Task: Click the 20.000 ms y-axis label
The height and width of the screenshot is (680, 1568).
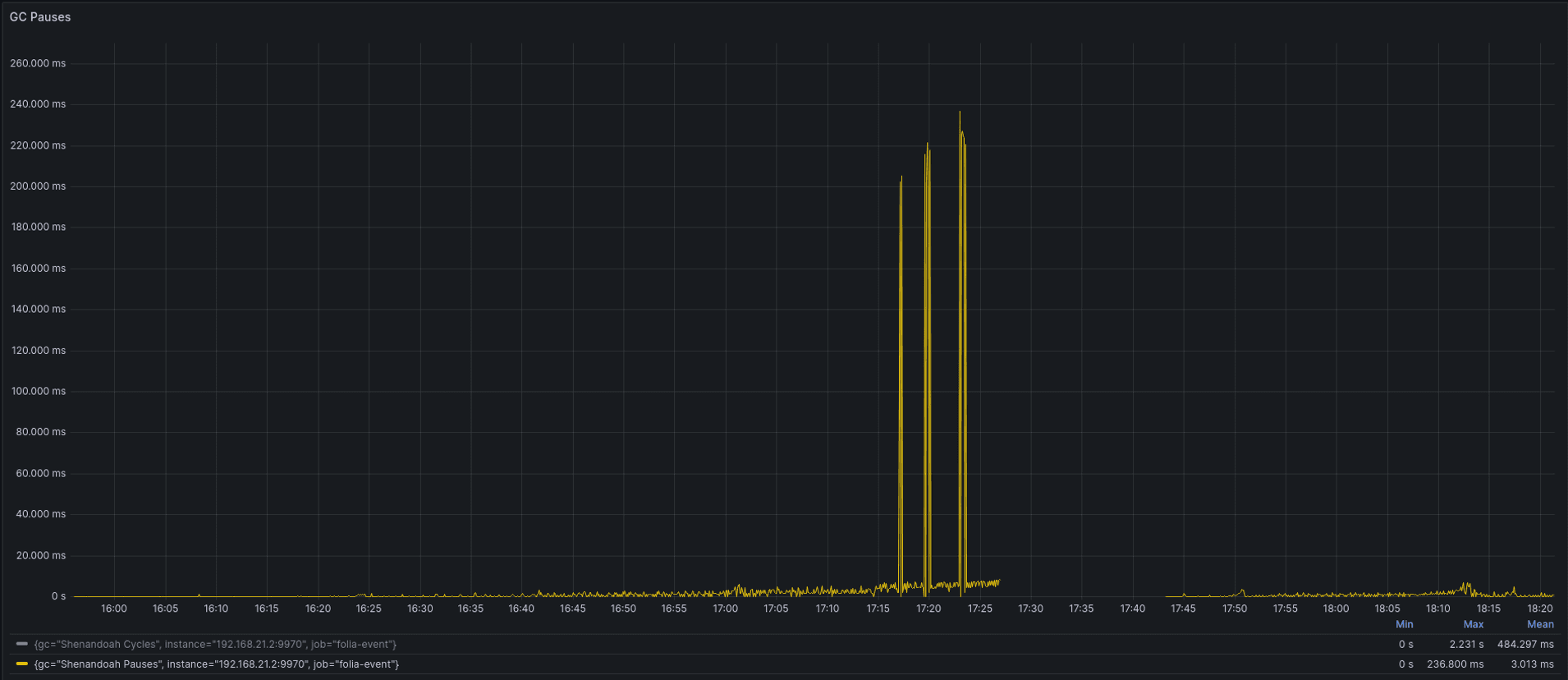Action: [40, 555]
